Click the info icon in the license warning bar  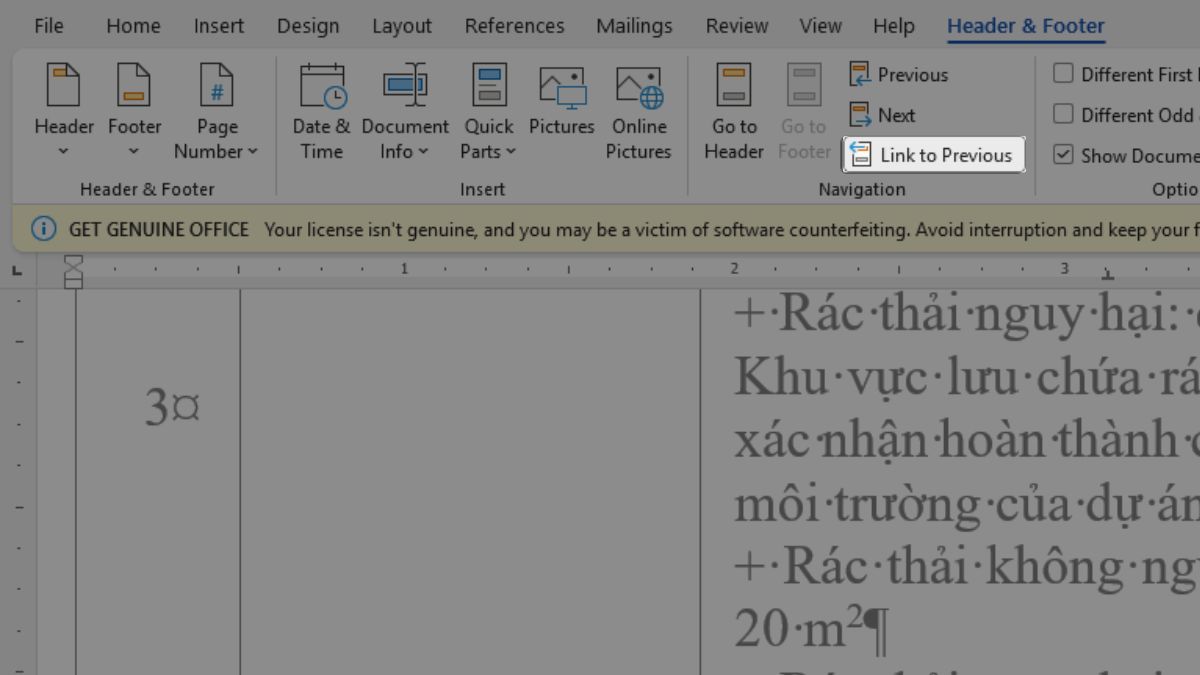(x=43, y=229)
